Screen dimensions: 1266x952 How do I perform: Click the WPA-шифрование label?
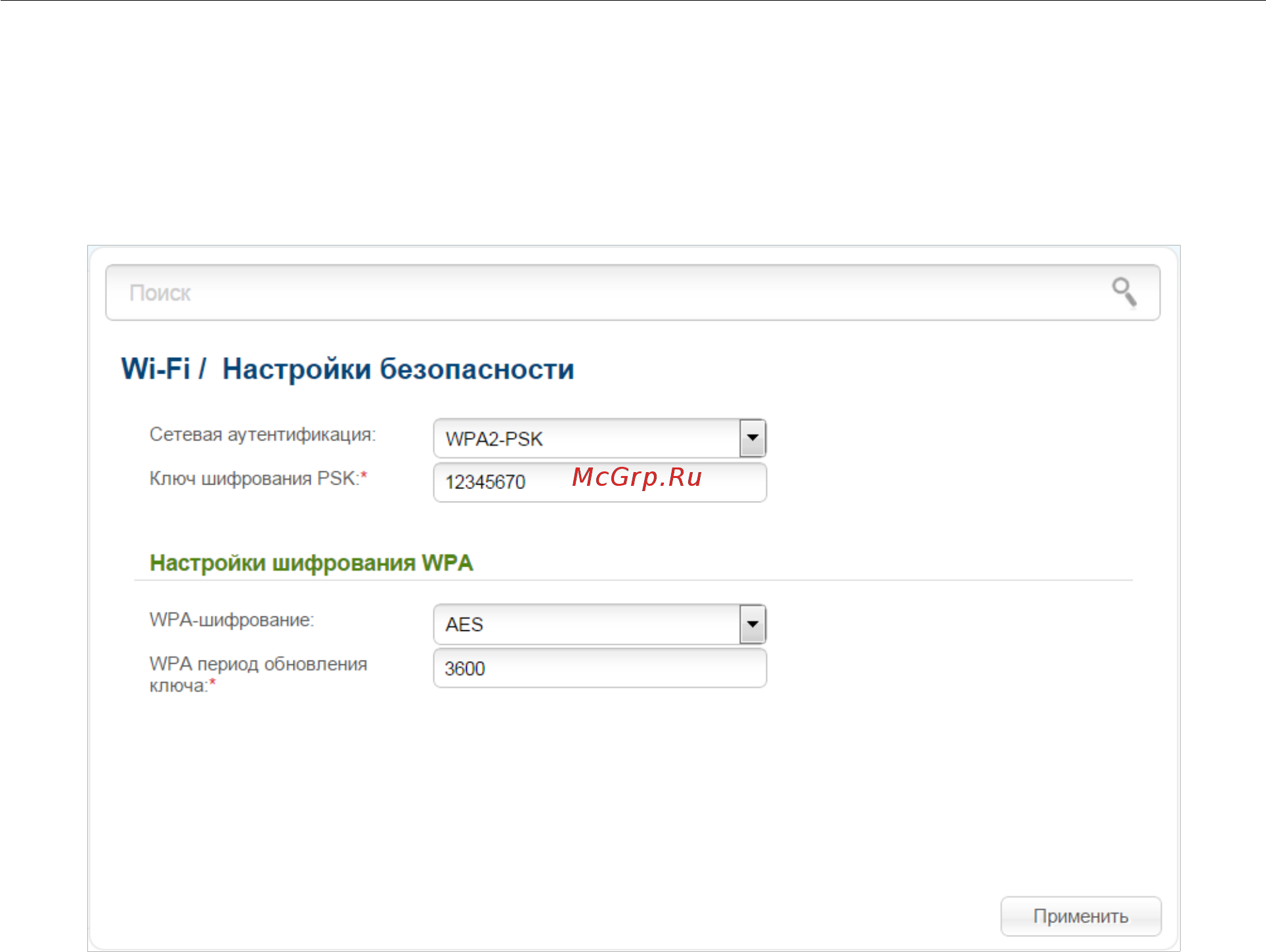pyautogui.click(x=232, y=620)
